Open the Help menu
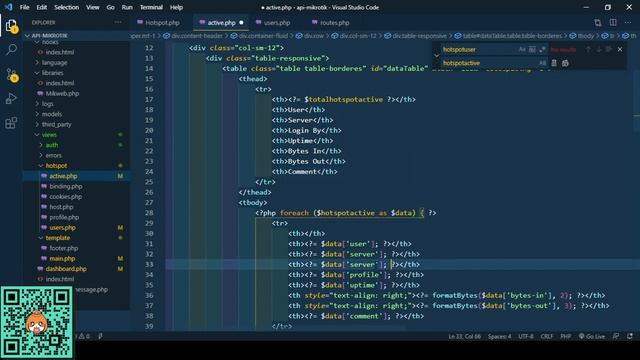This screenshot has height=360, width=640. tap(176, 7)
